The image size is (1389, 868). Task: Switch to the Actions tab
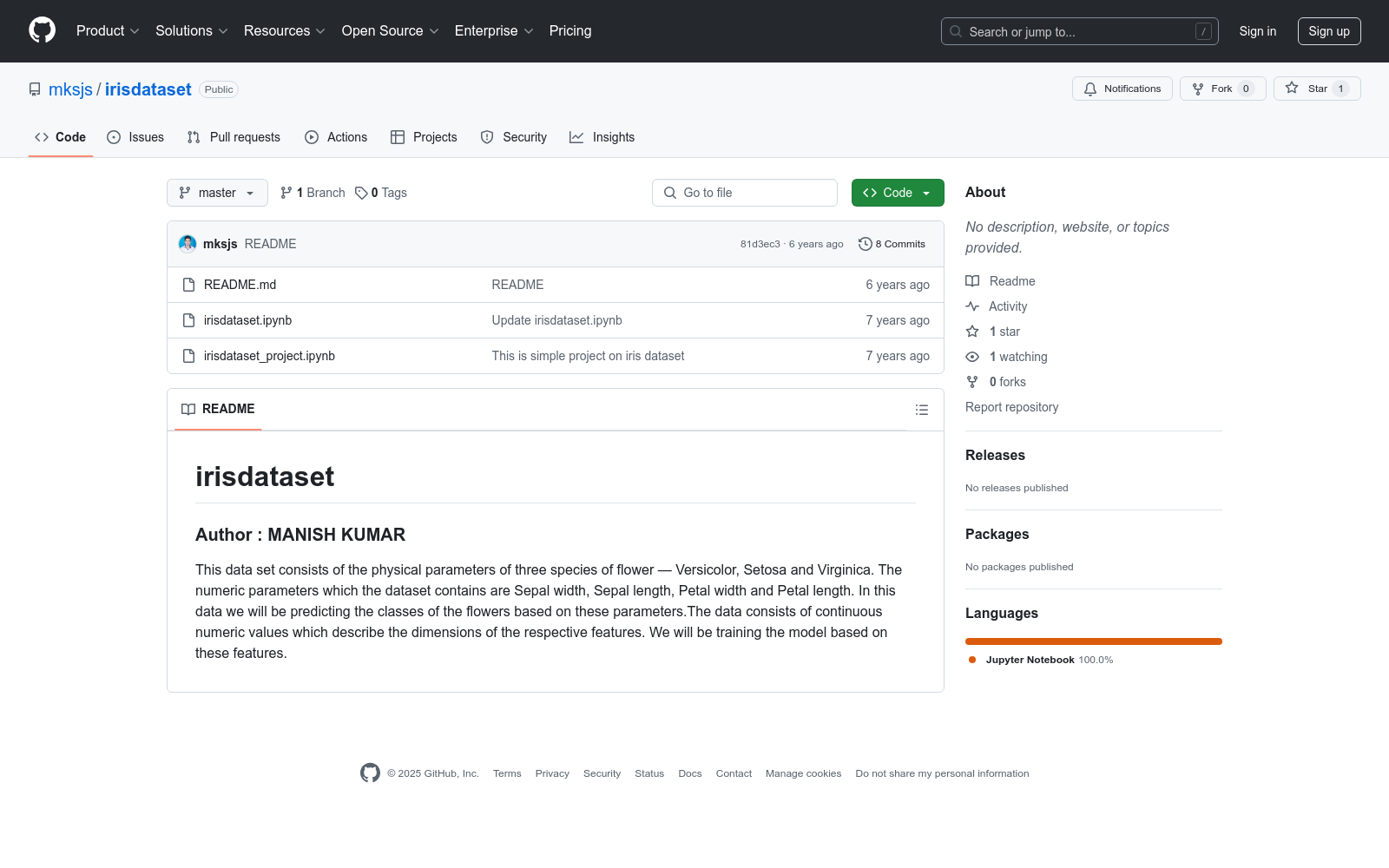[x=336, y=137]
